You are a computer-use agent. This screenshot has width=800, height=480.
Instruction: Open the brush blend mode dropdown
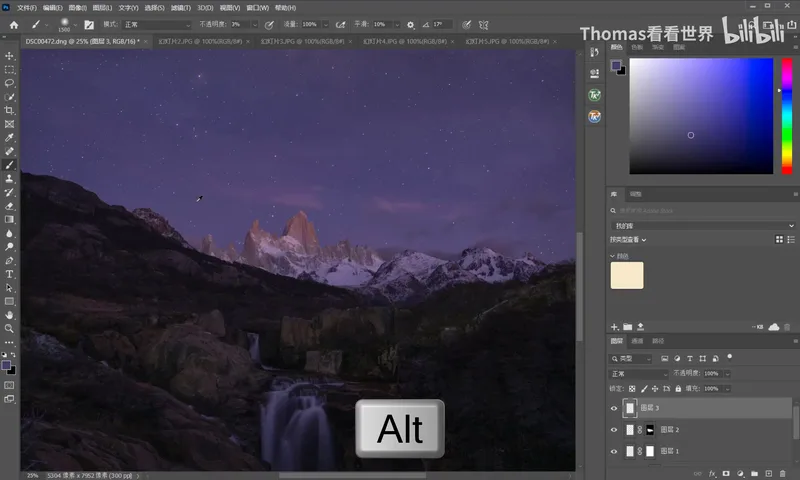pyautogui.click(x=157, y=24)
